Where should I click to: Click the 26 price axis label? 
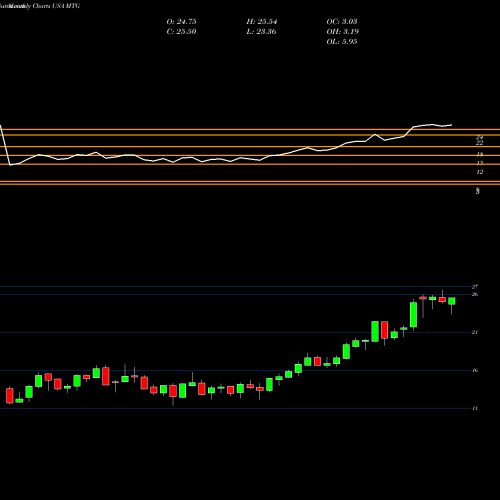(475, 294)
